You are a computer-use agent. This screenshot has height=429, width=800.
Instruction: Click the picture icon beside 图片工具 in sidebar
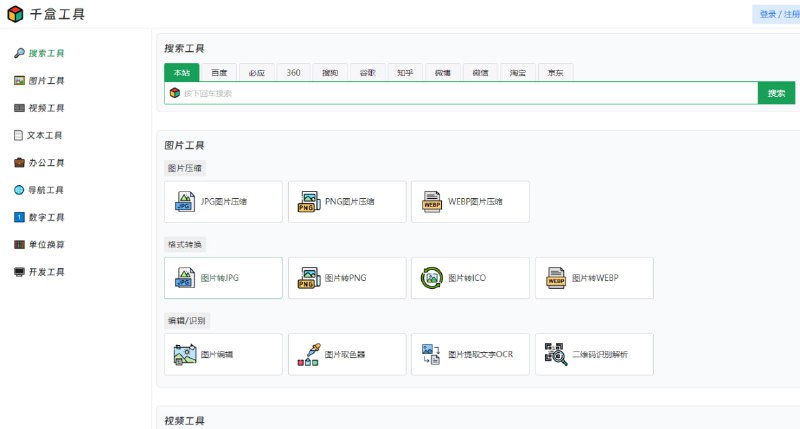point(19,81)
